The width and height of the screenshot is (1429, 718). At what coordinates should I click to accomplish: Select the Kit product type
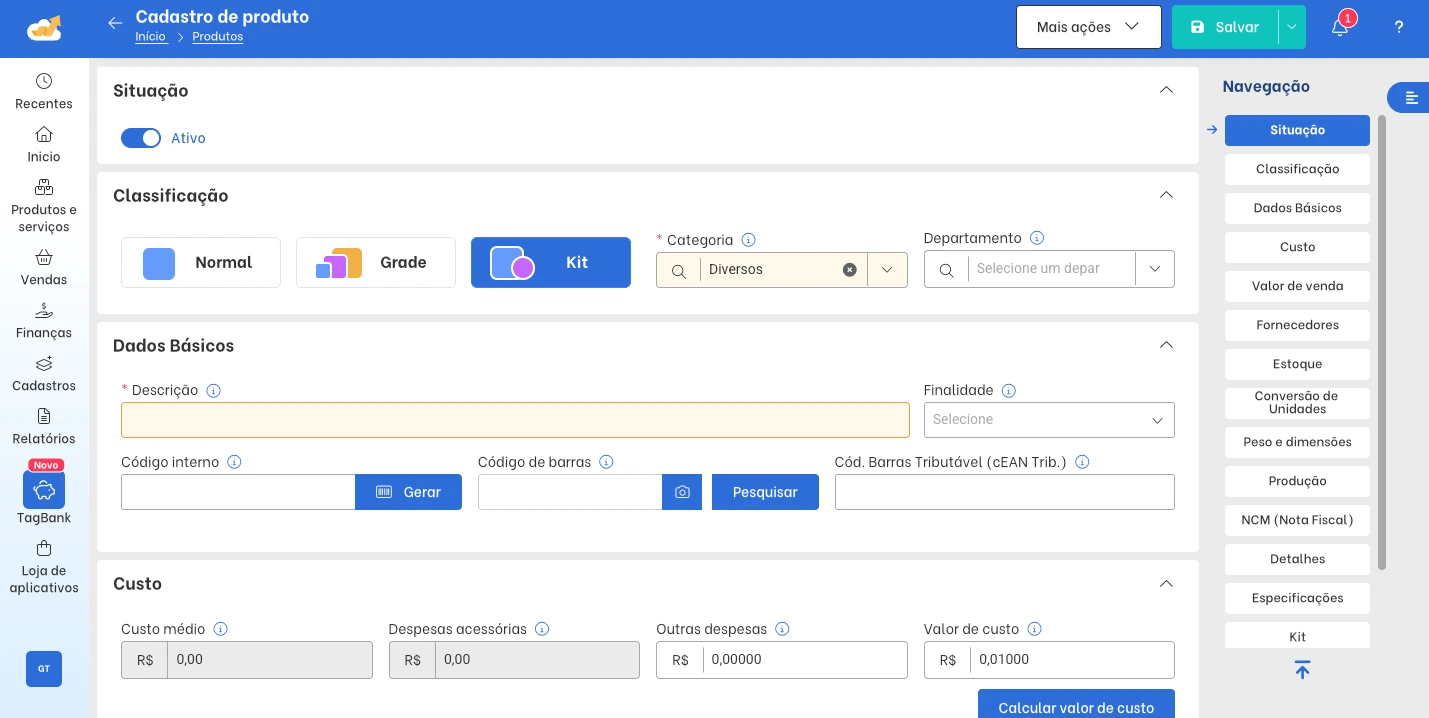pos(551,262)
